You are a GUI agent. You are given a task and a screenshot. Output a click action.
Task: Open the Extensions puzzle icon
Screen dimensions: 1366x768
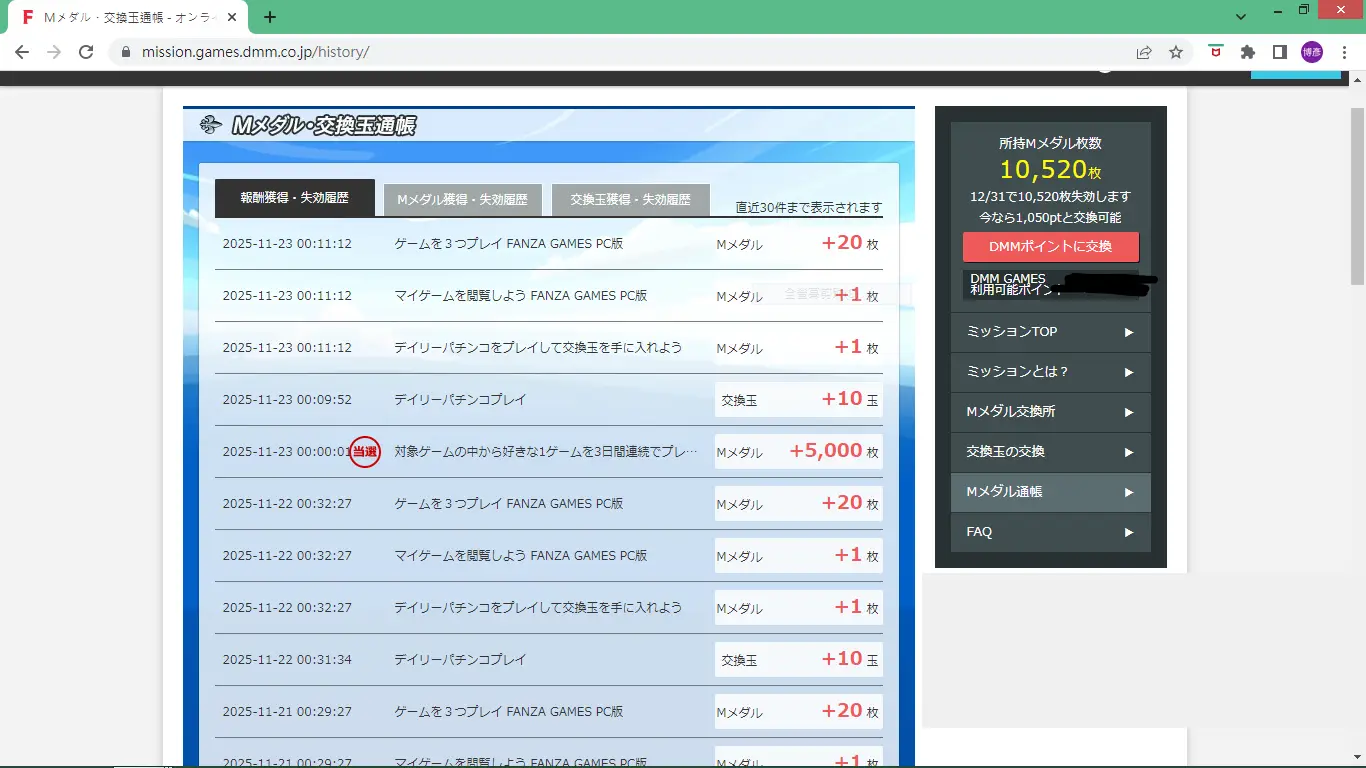click(x=1247, y=52)
